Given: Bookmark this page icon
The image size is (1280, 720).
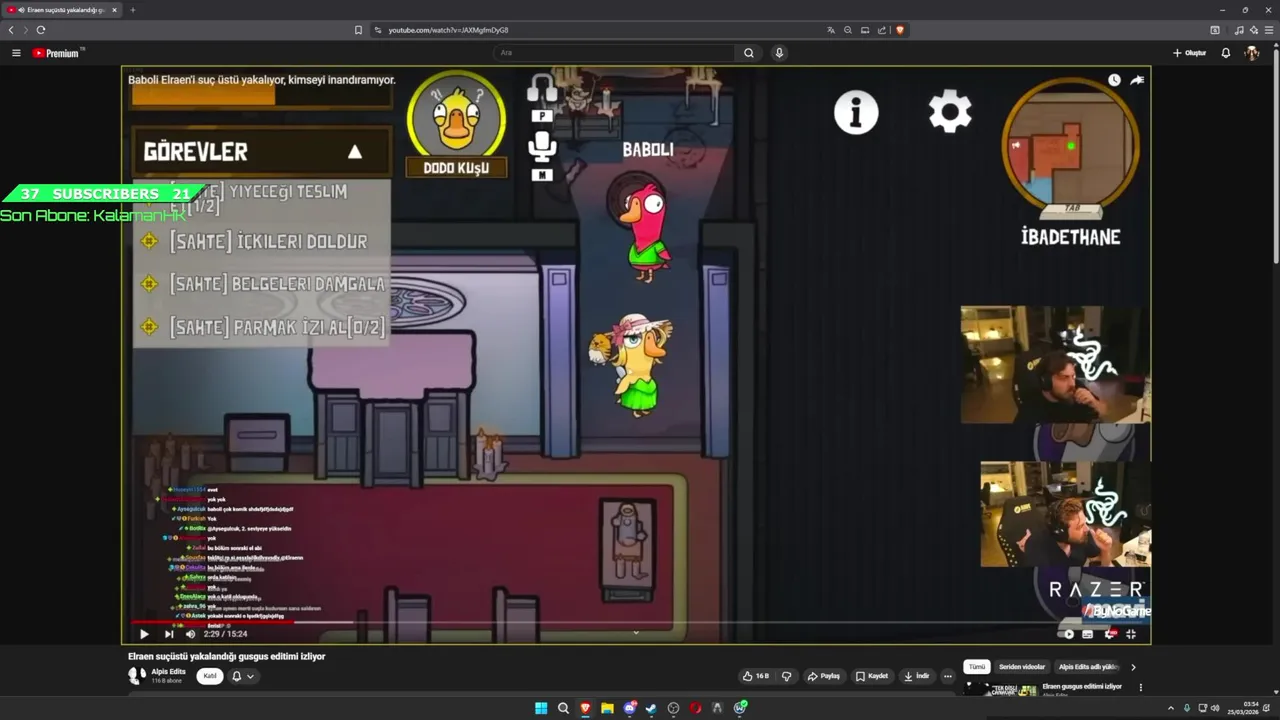Looking at the screenshot, I should tap(358, 30).
